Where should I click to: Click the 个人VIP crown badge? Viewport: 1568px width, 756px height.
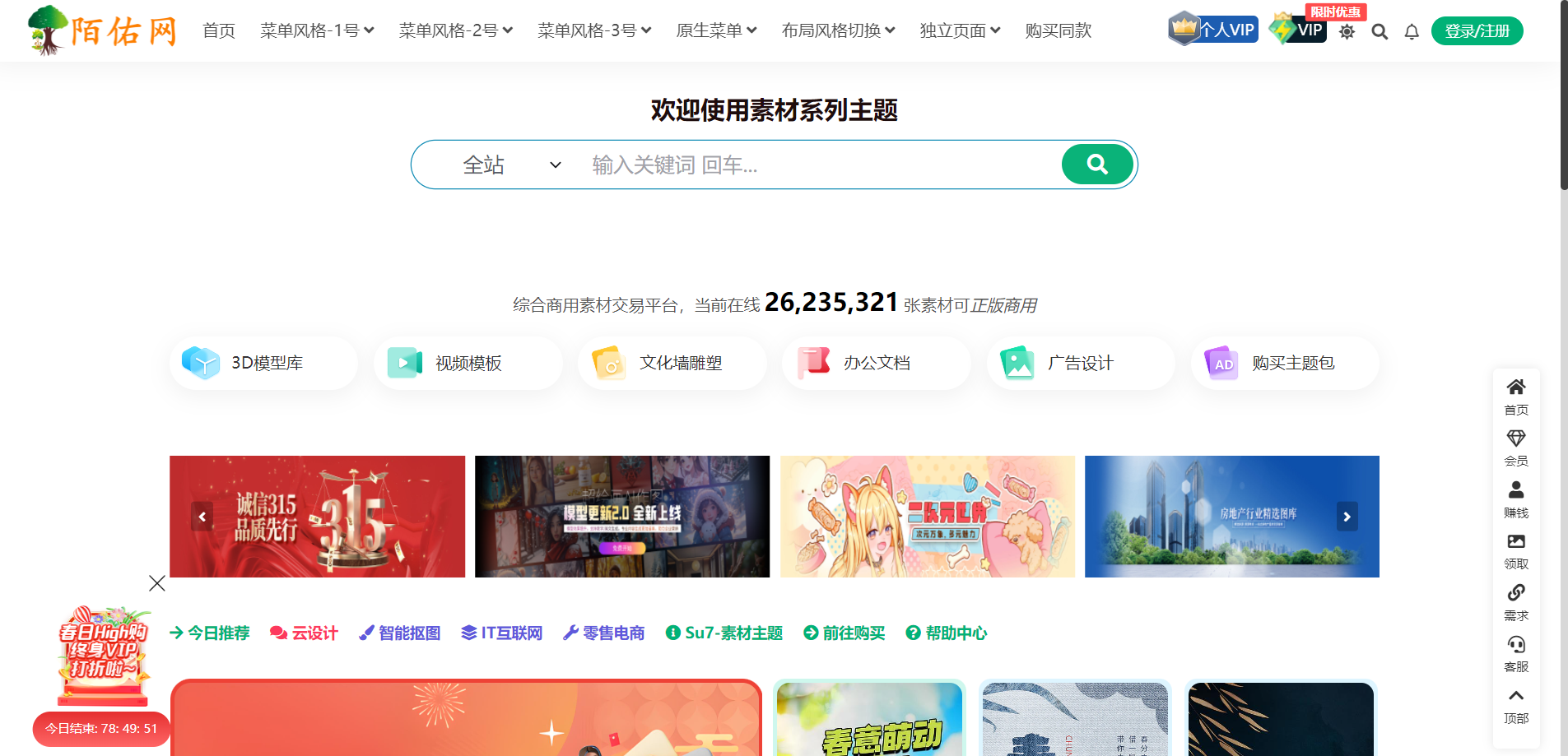[1213, 30]
